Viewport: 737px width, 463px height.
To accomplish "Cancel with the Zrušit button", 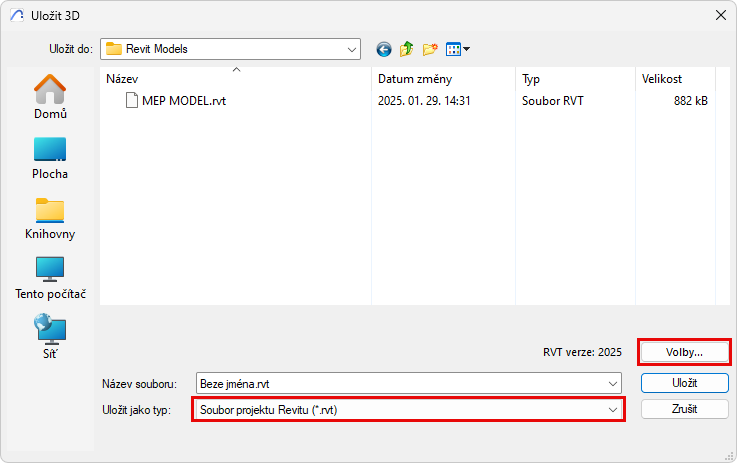I will pos(685,409).
